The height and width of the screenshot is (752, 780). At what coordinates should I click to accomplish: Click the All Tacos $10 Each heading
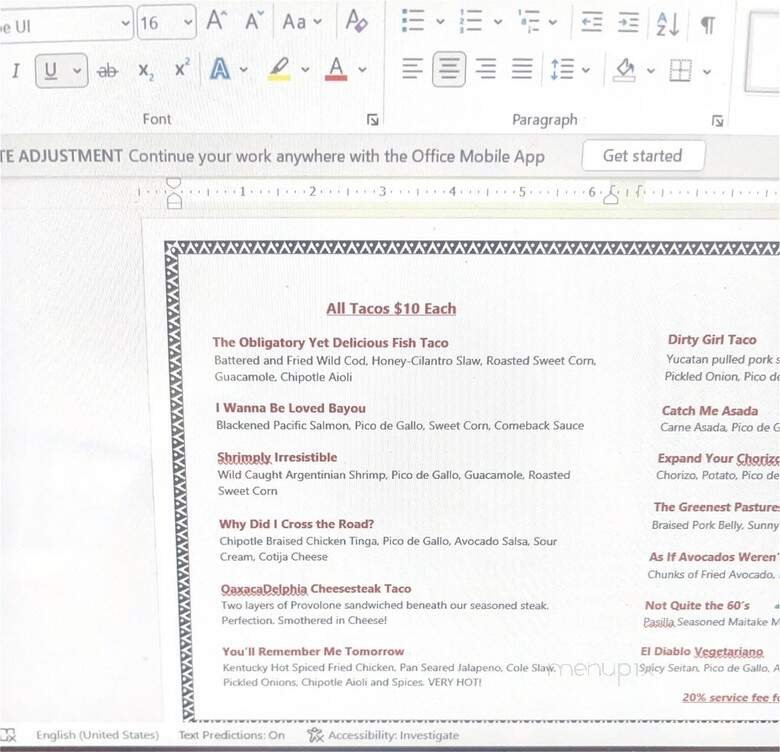click(391, 308)
